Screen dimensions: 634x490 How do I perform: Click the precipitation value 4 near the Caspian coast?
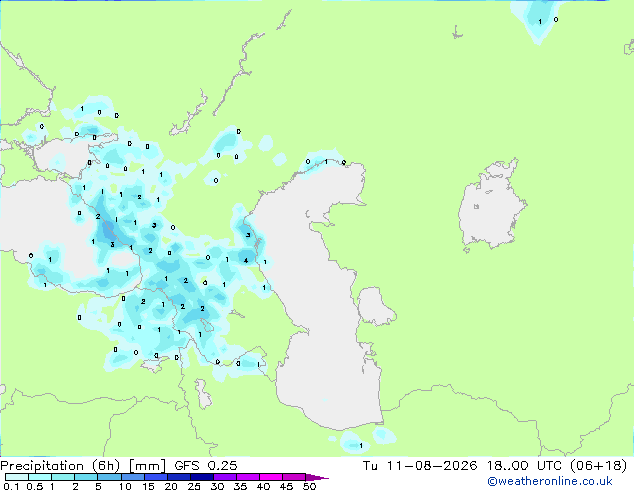(246, 261)
